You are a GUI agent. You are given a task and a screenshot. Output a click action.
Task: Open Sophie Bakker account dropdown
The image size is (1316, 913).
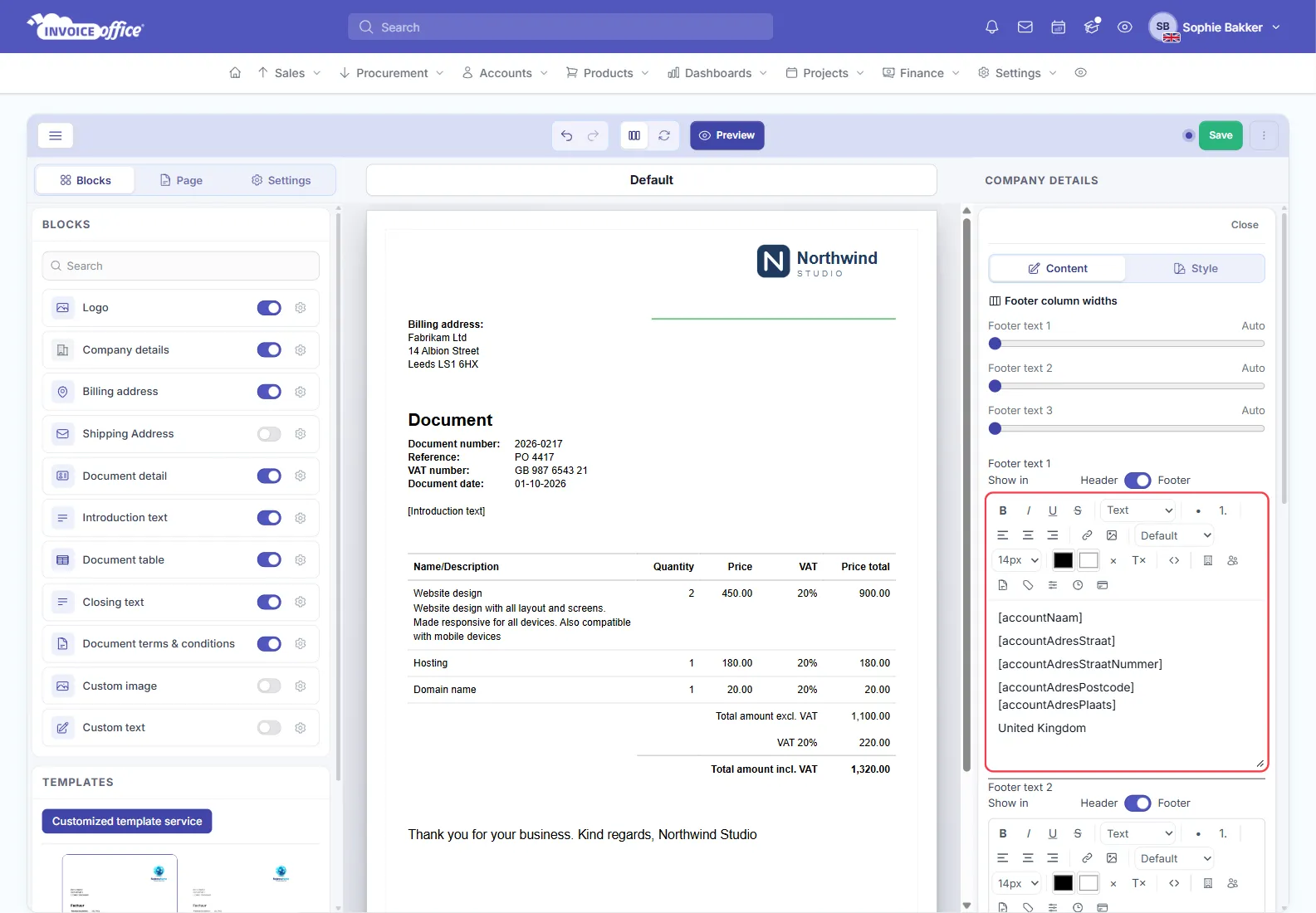click(x=1216, y=27)
